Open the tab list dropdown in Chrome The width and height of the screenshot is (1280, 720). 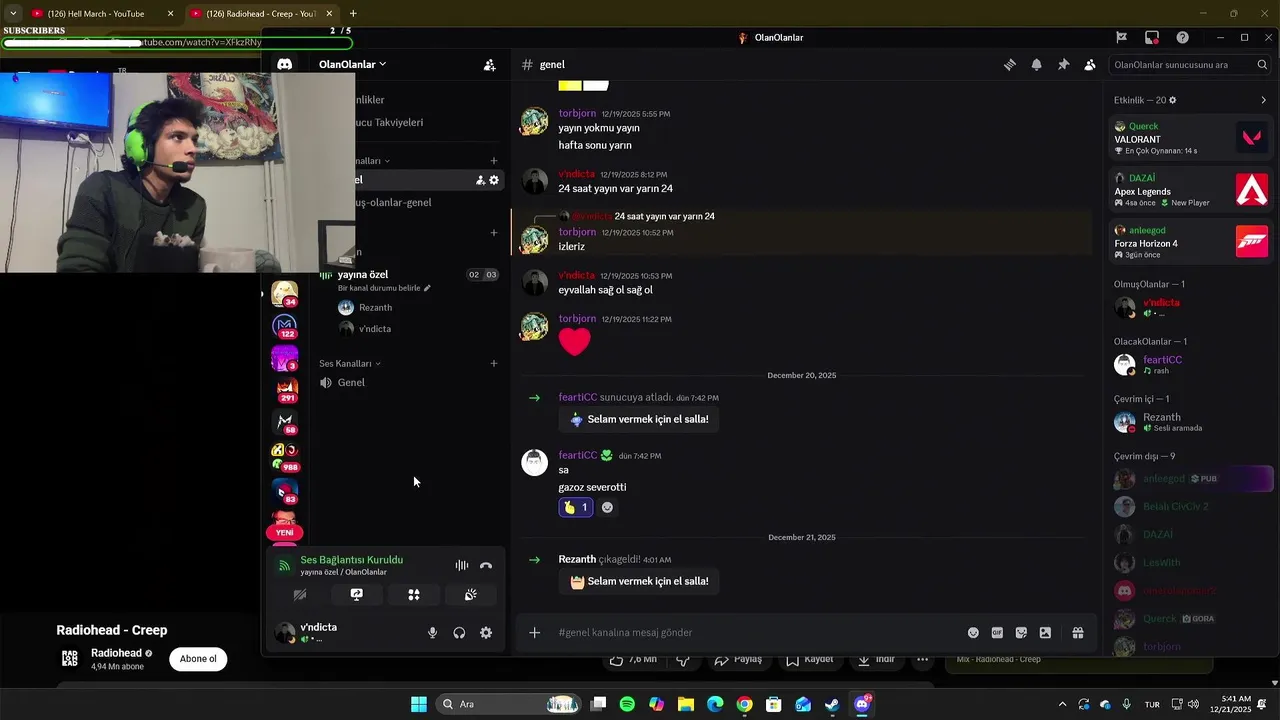click(13, 13)
